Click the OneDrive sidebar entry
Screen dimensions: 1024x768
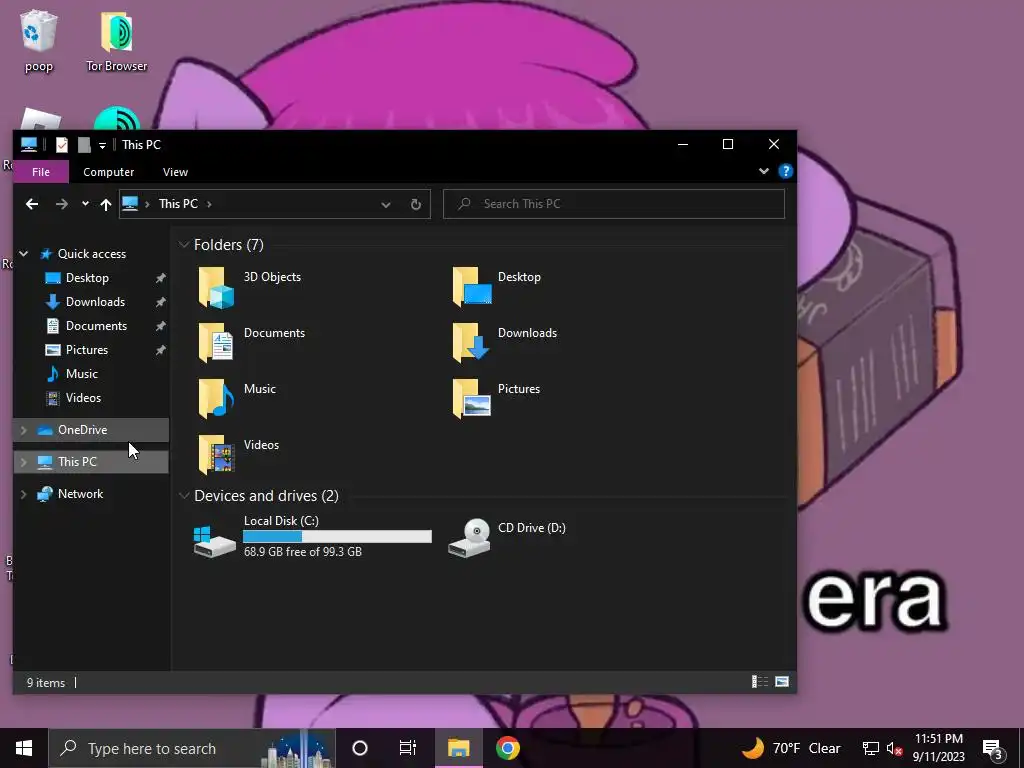pos(91,430)
